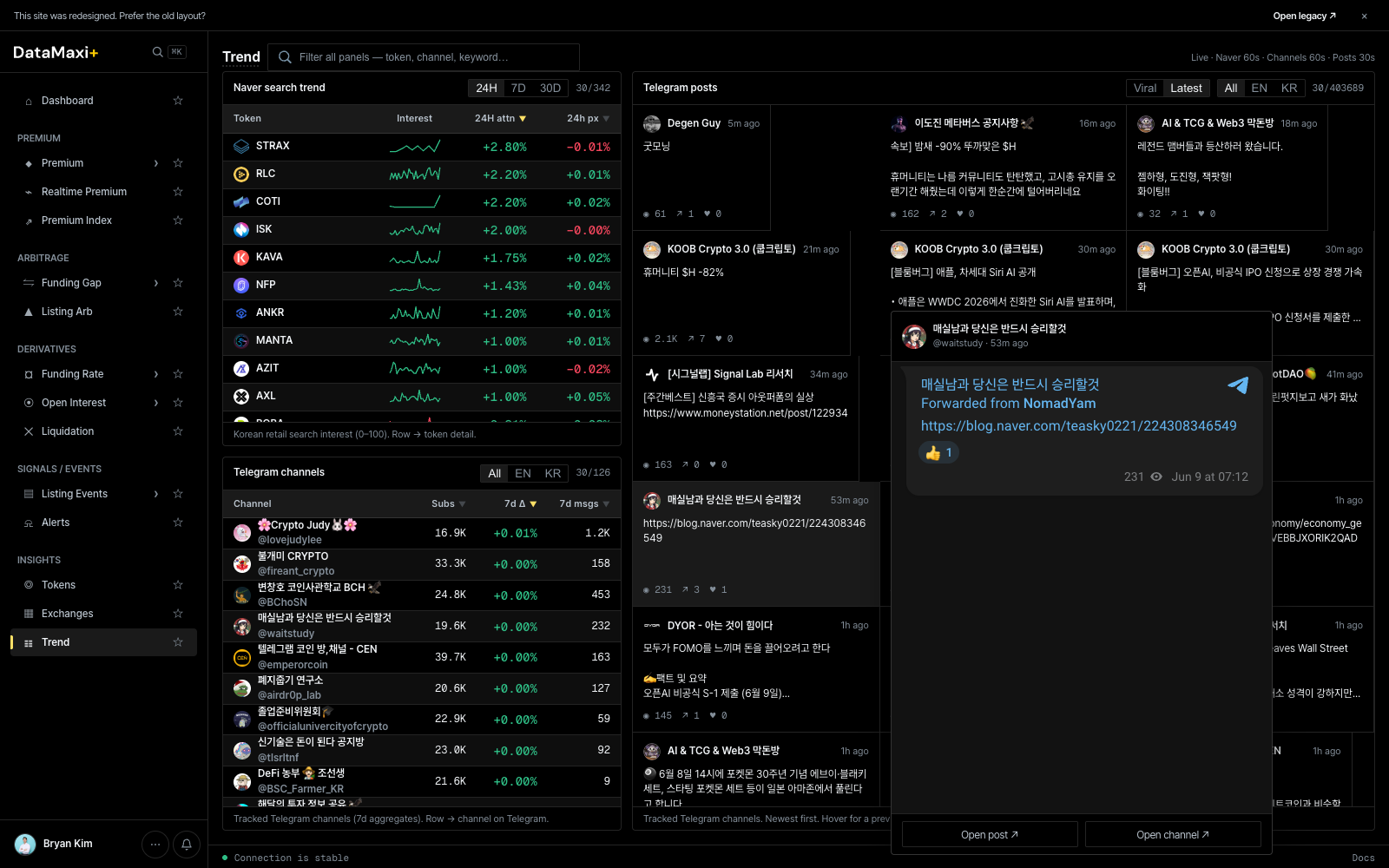
Task: Click the search magnifier icon beside DataMaxi+ logo
Action: click(157, 52)
